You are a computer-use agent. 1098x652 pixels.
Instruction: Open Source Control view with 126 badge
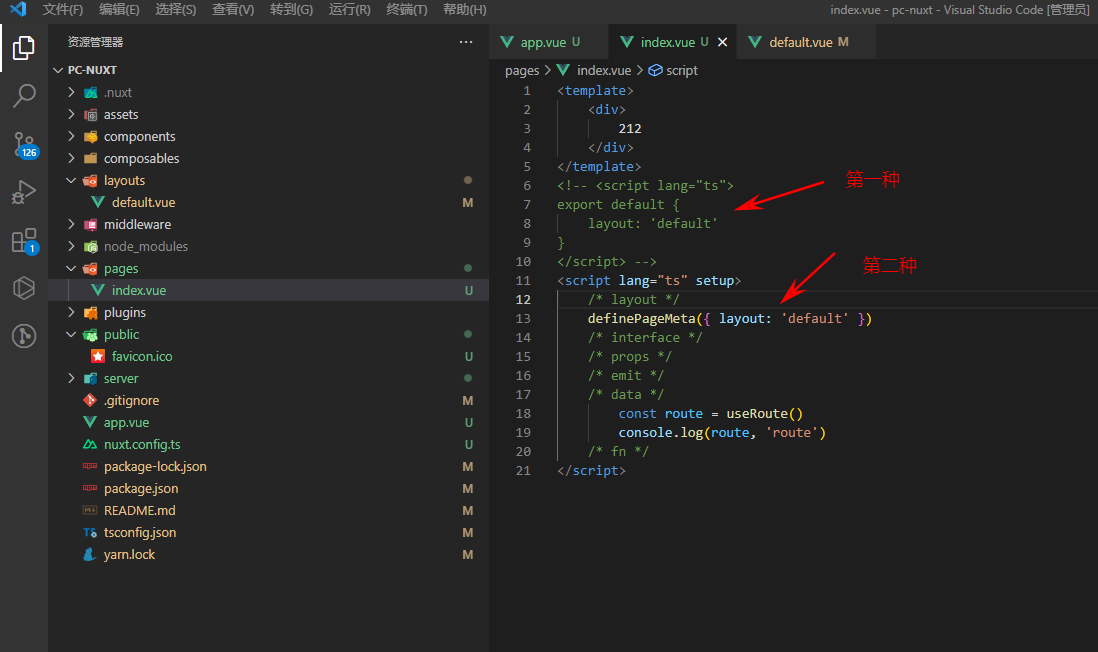[x=25, y=144]
